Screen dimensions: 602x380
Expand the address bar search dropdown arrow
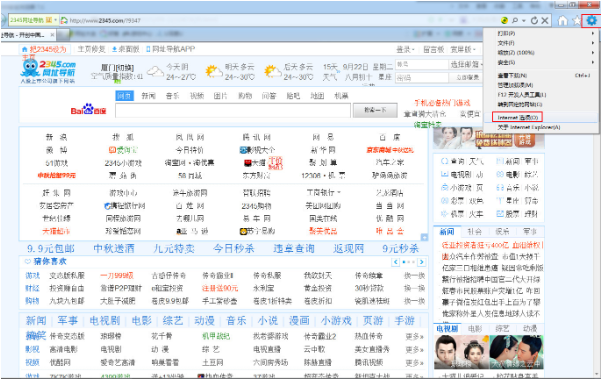pyautogui.click(x=524, y=20)
